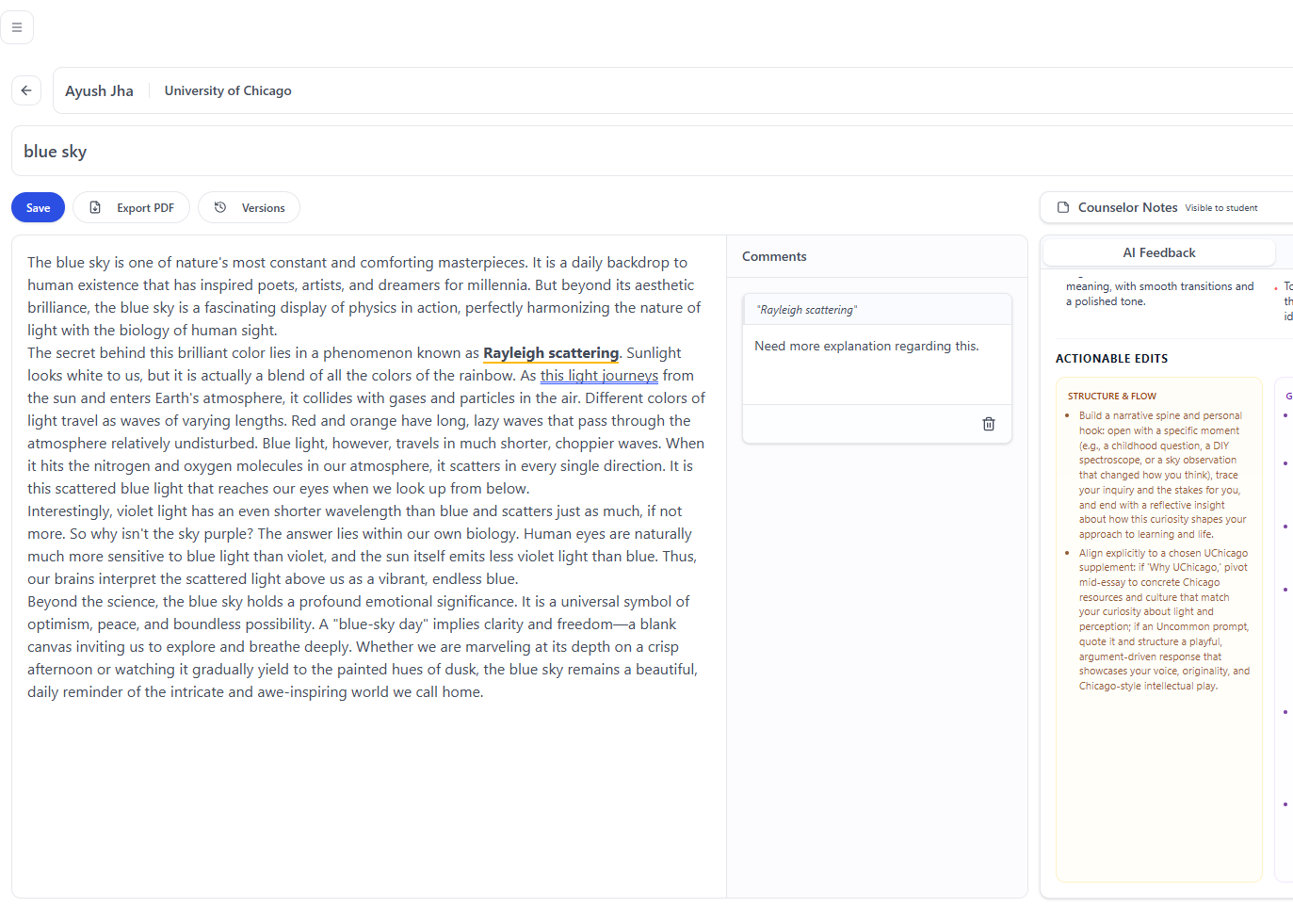Open the hamburger menu icon
The image size is (1293, 924).
click(x=17, y=27)
